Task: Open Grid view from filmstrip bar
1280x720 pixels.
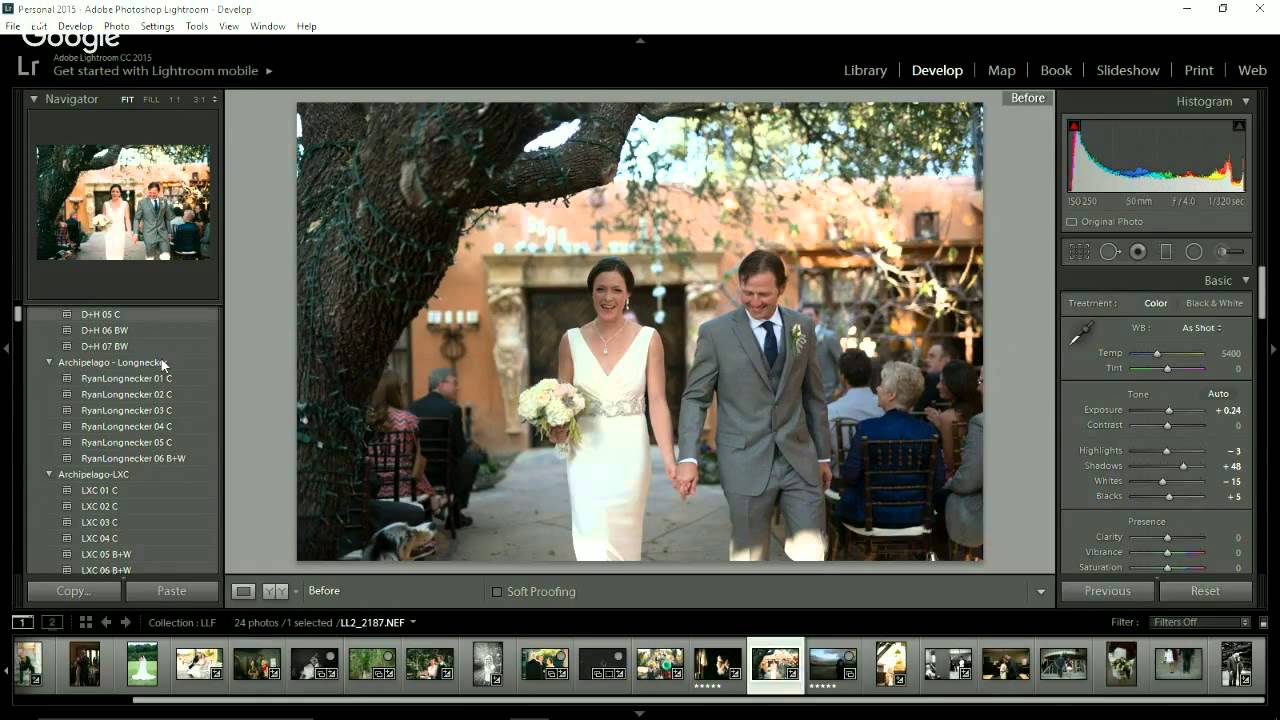Action: [x=85, y=622]
